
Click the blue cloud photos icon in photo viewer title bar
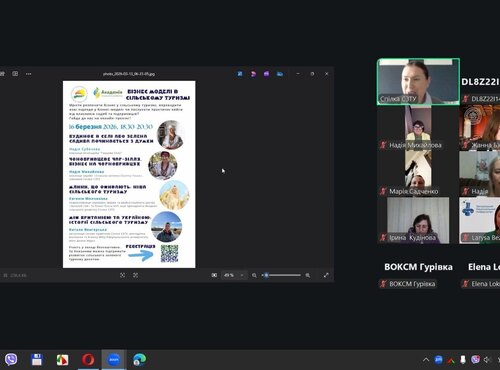[x=280, y=74]
